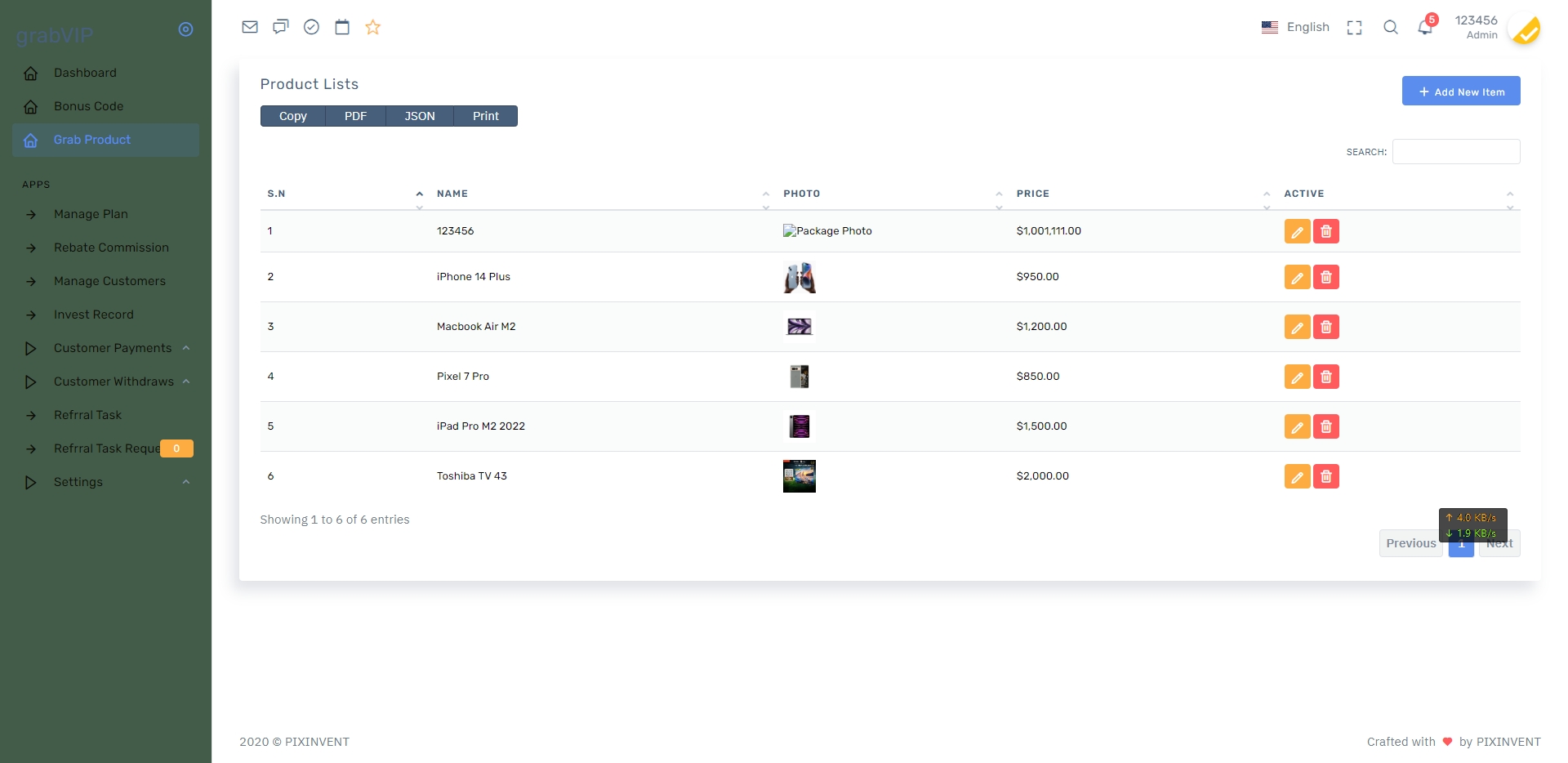
Task: Open the calendar icon in top bar
Action: click(x=342, y=27)
